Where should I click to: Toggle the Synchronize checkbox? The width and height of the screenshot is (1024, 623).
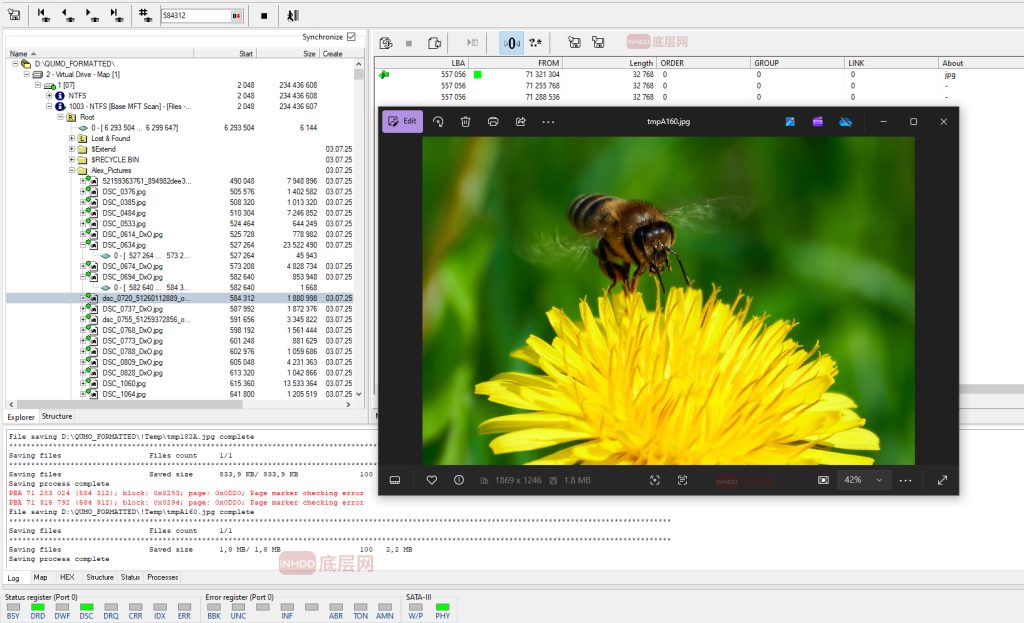(x=350, y=37)
